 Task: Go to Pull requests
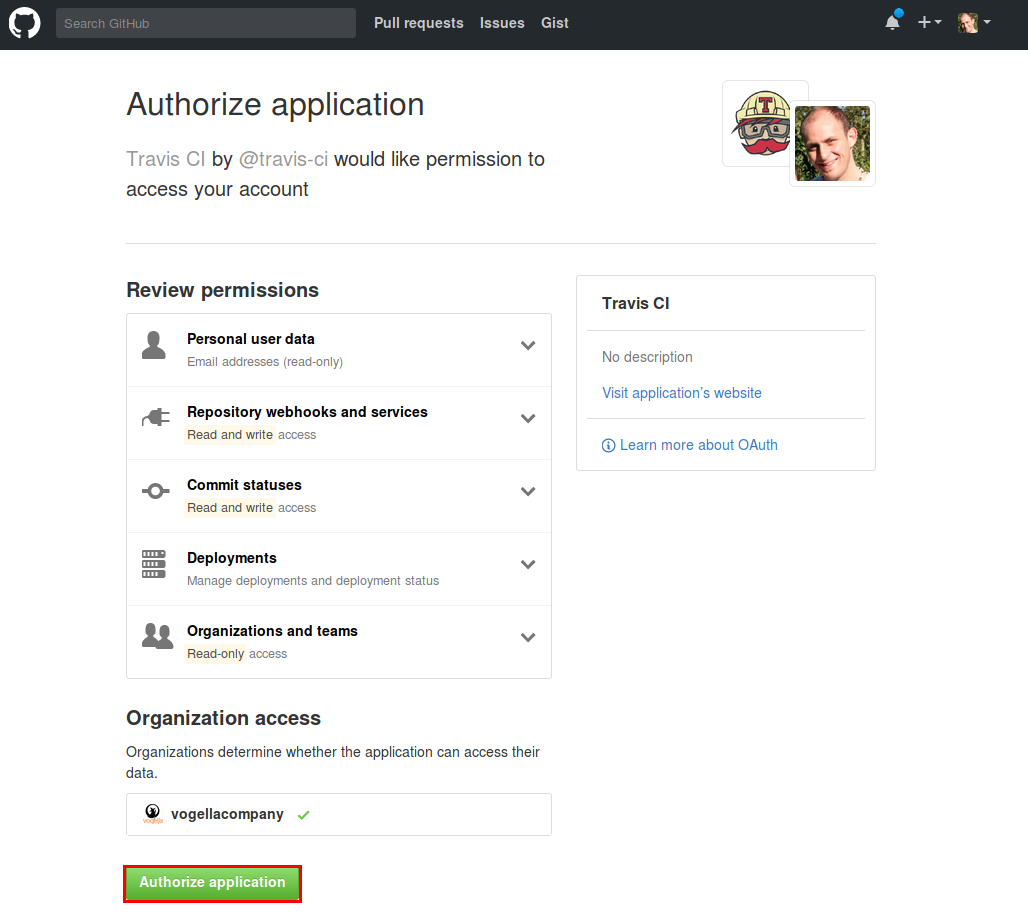click(x=418, y=23)
